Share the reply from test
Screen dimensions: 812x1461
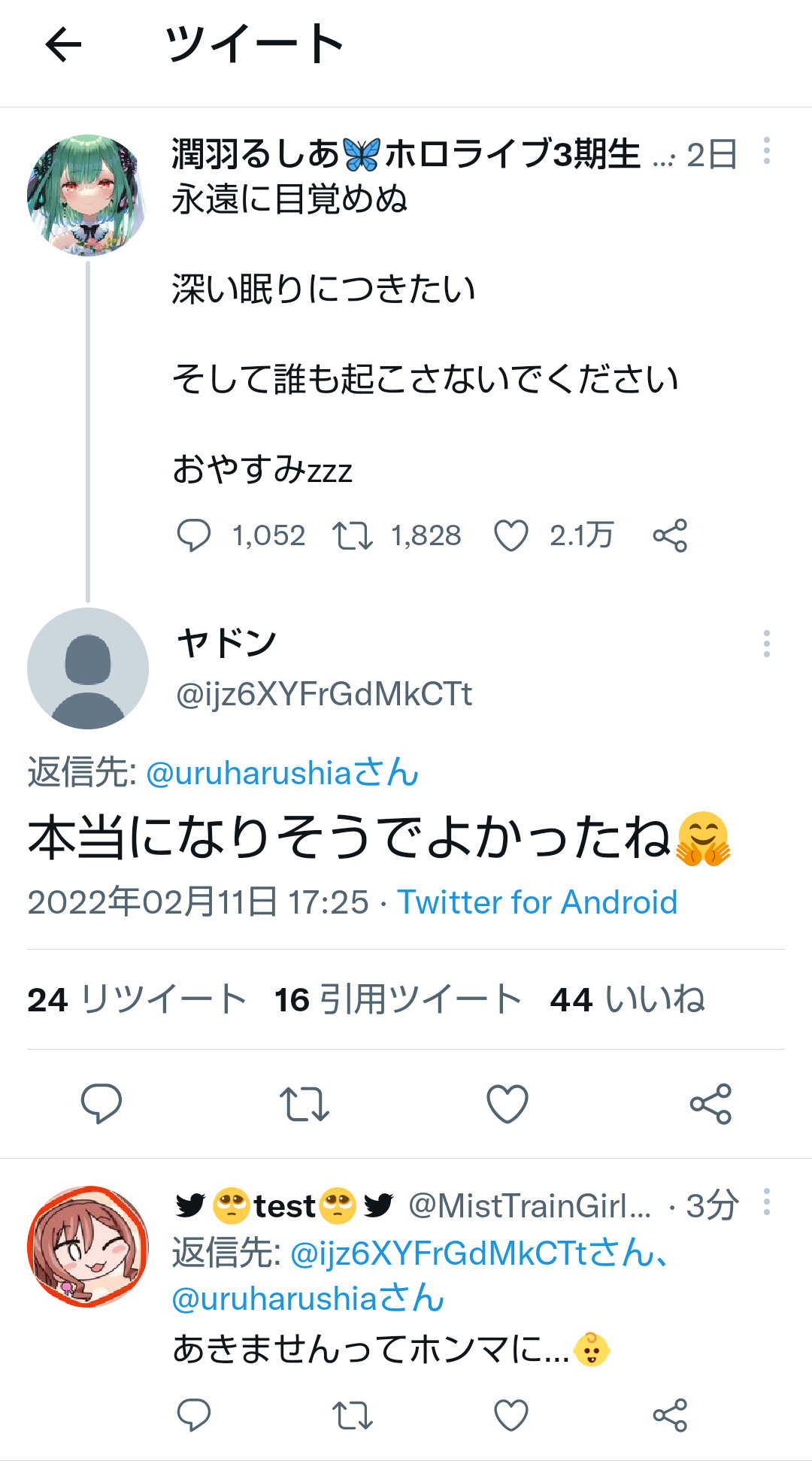(670, 1415)
